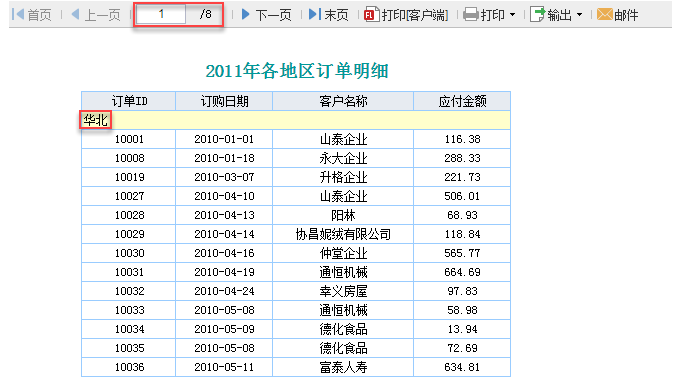Click the current page number field

[161, 15]
